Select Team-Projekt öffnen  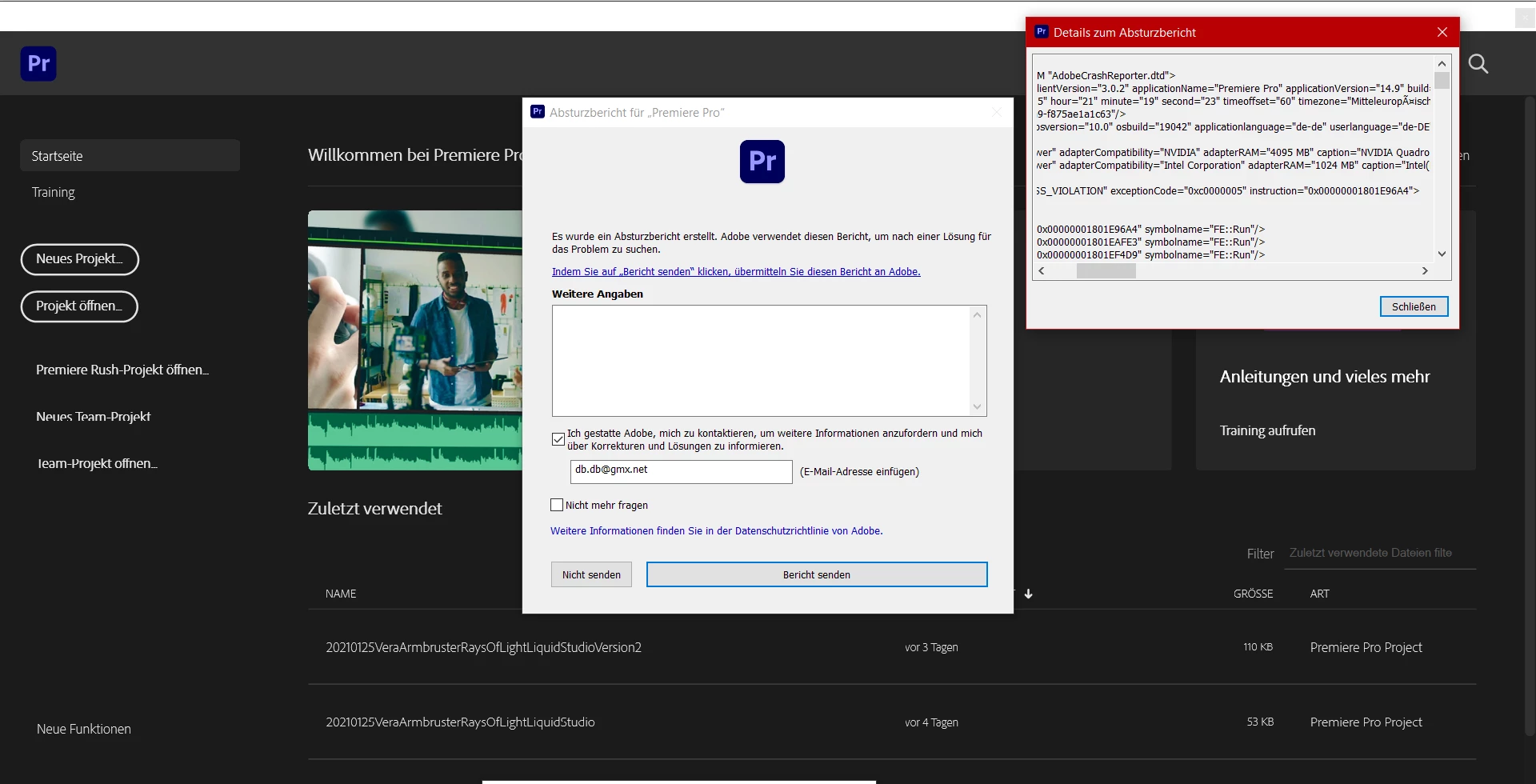(98, 463)
